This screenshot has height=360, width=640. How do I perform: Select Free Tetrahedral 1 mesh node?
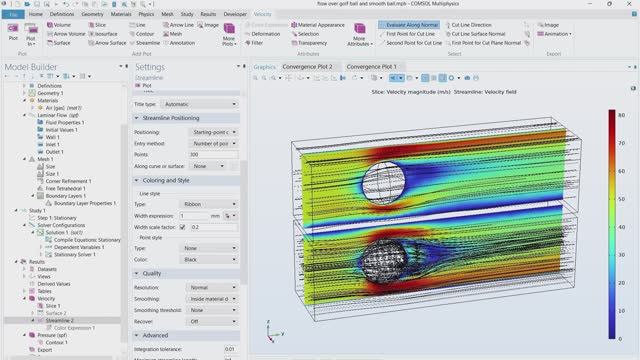click(65, 189)
